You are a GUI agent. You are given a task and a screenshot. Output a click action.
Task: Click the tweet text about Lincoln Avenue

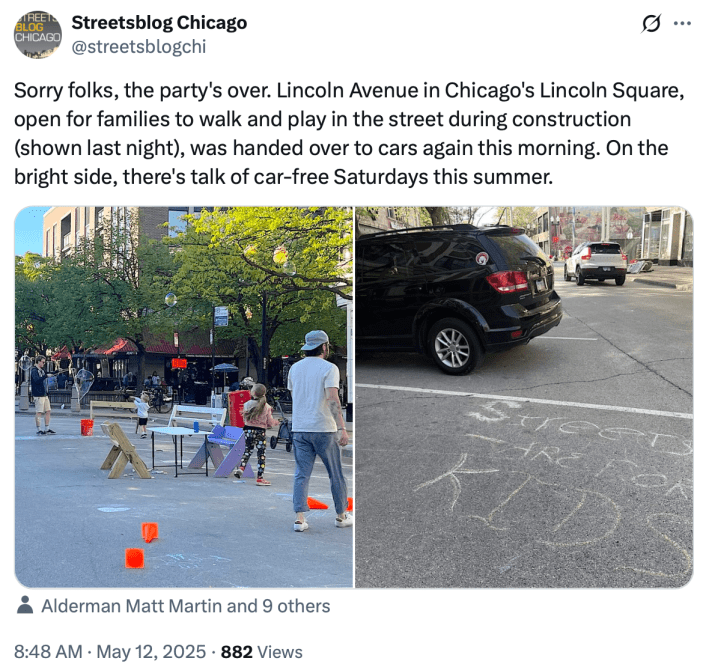(x=349, y=133)
